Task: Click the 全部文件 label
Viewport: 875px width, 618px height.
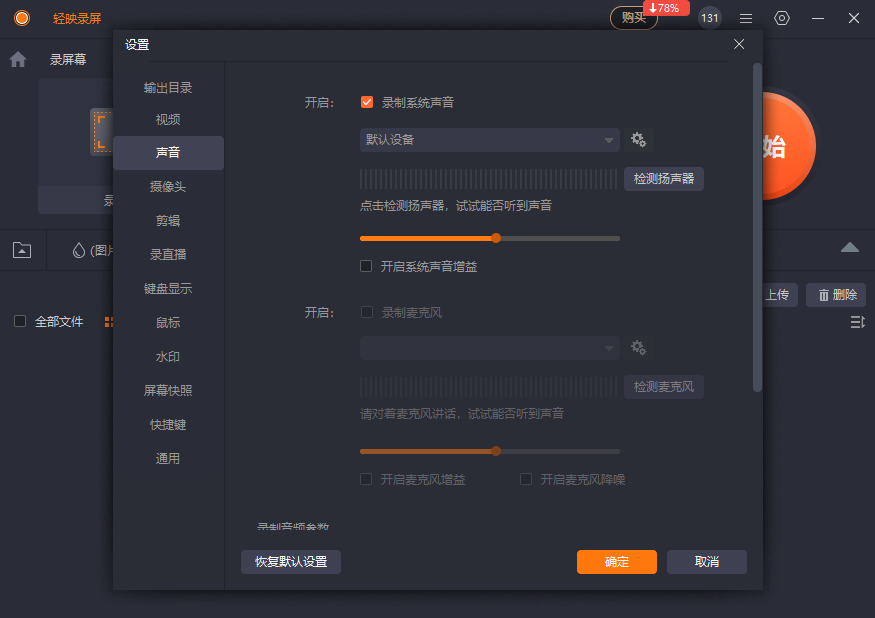Action: click(x=59, y=322)
